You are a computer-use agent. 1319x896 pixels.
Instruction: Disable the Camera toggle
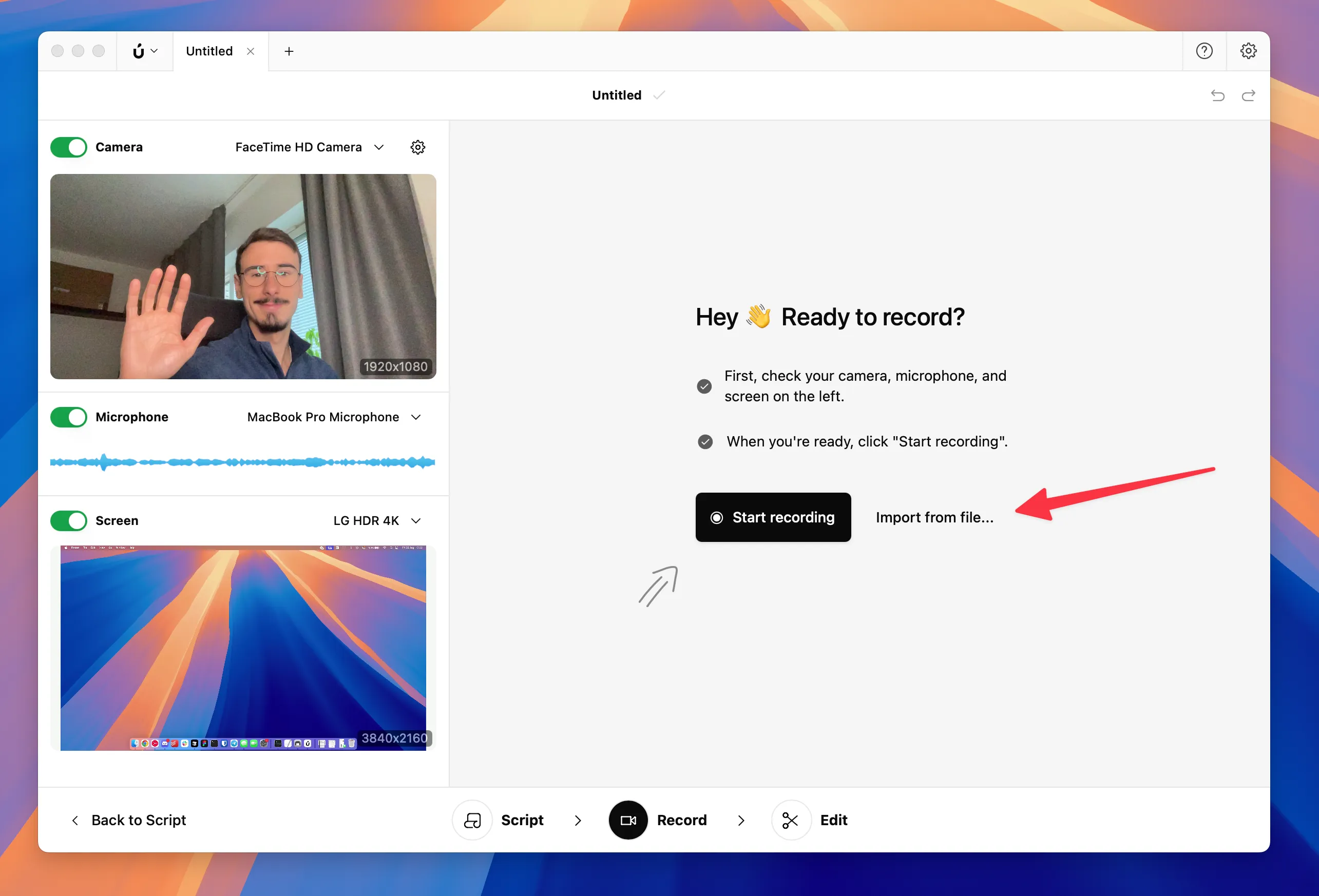click(69, 147)
